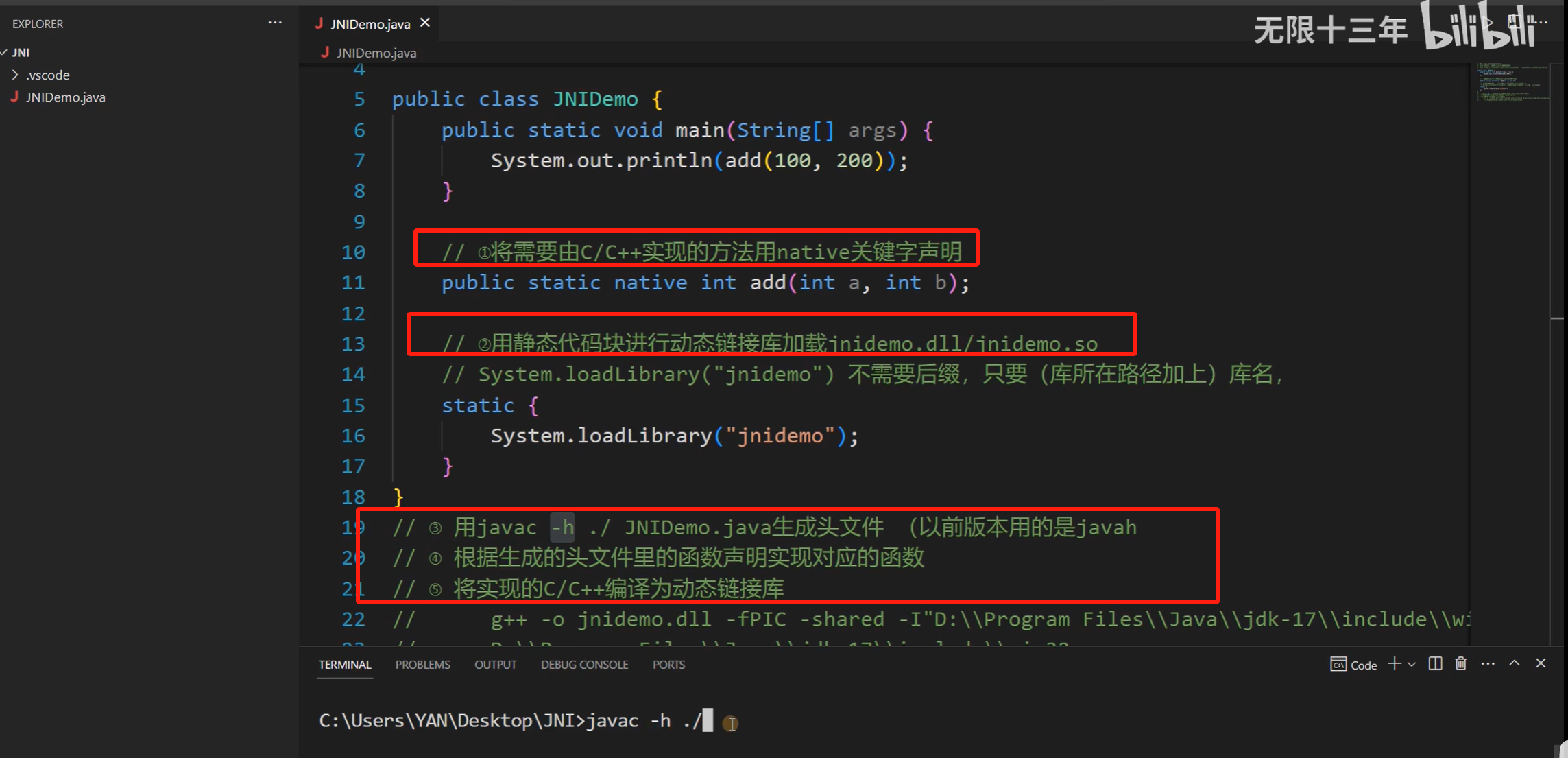Viewport: 1568px width, 758px height.
Task: Maximize terminal panel with up chevron
Action: point(1515,663)
